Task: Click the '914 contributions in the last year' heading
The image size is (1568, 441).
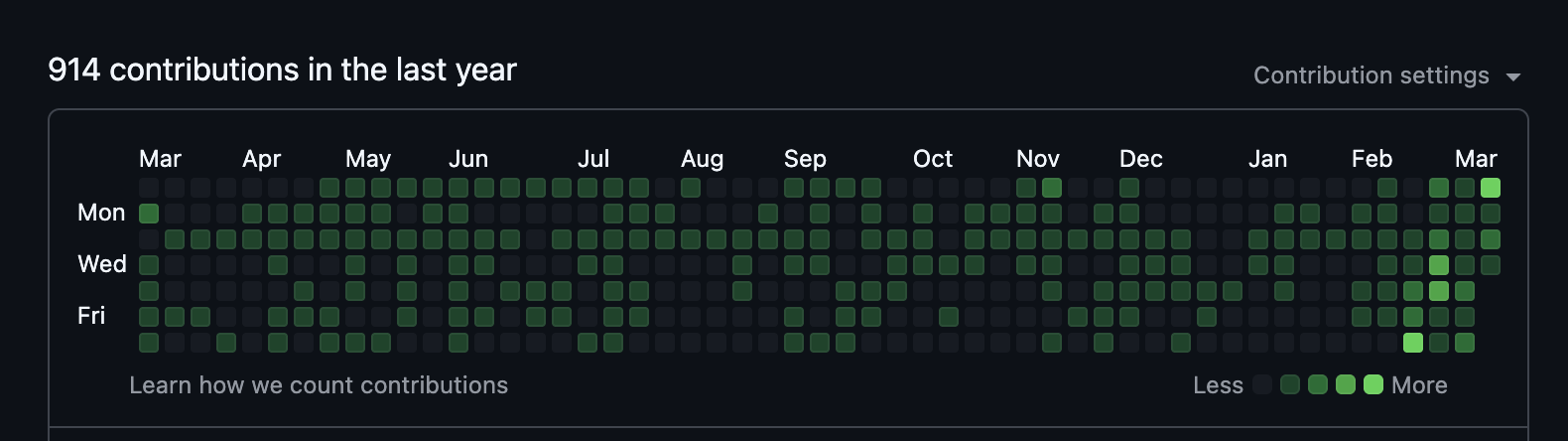Action: pyautogui.click(x=283, y=70)
